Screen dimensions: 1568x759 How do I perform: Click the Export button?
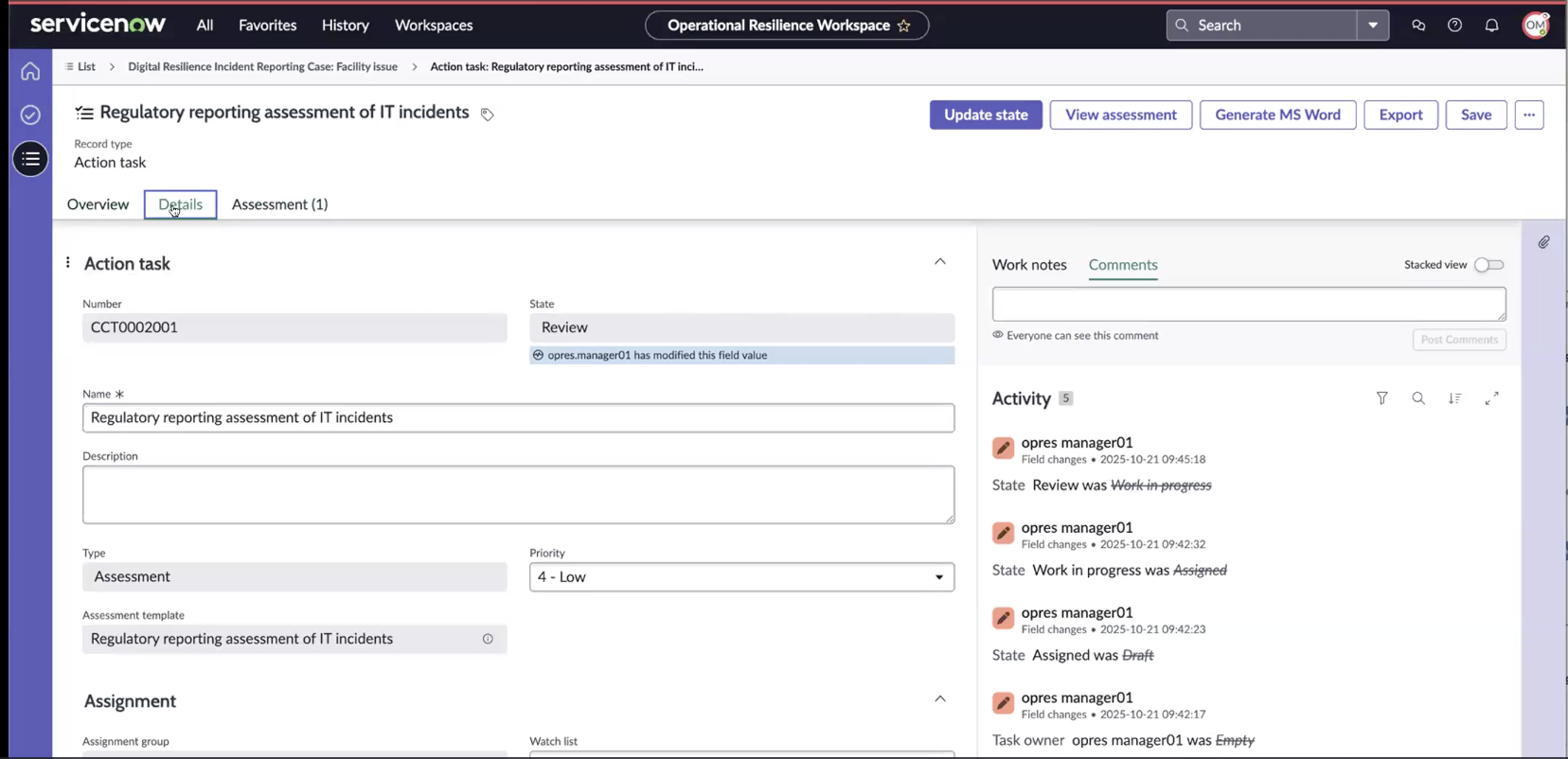tap(1400, 115)
